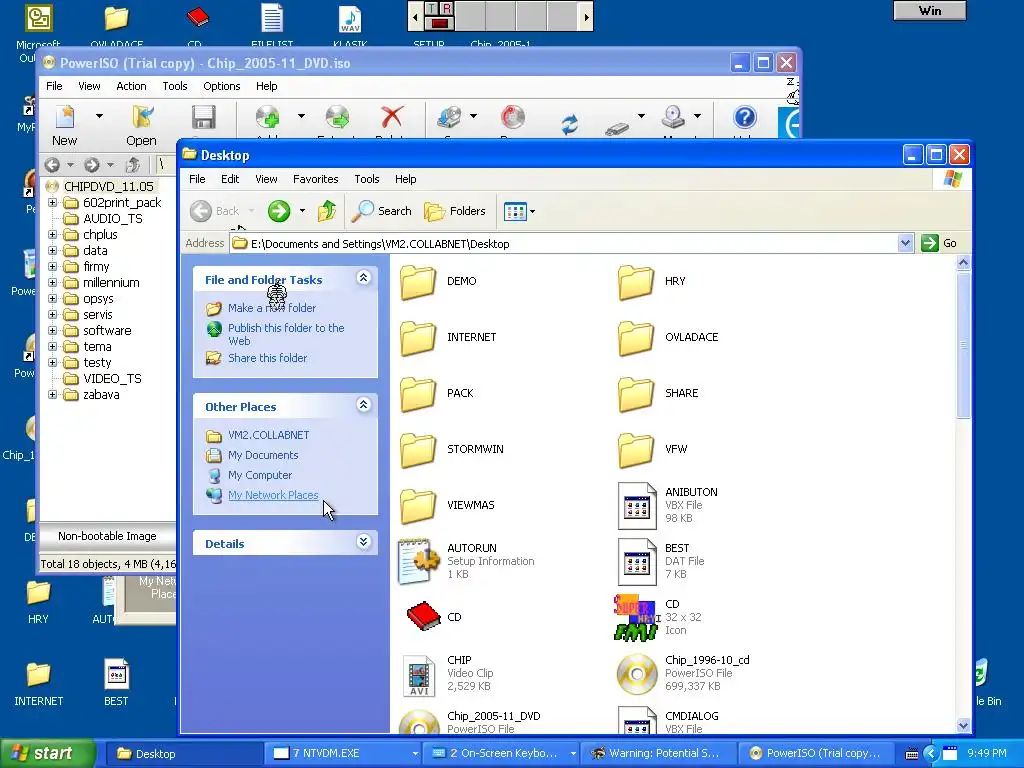The height and width of the screenshot is (768, 1024).
Task: Click My Documents in Other Places
Action: 263,455
